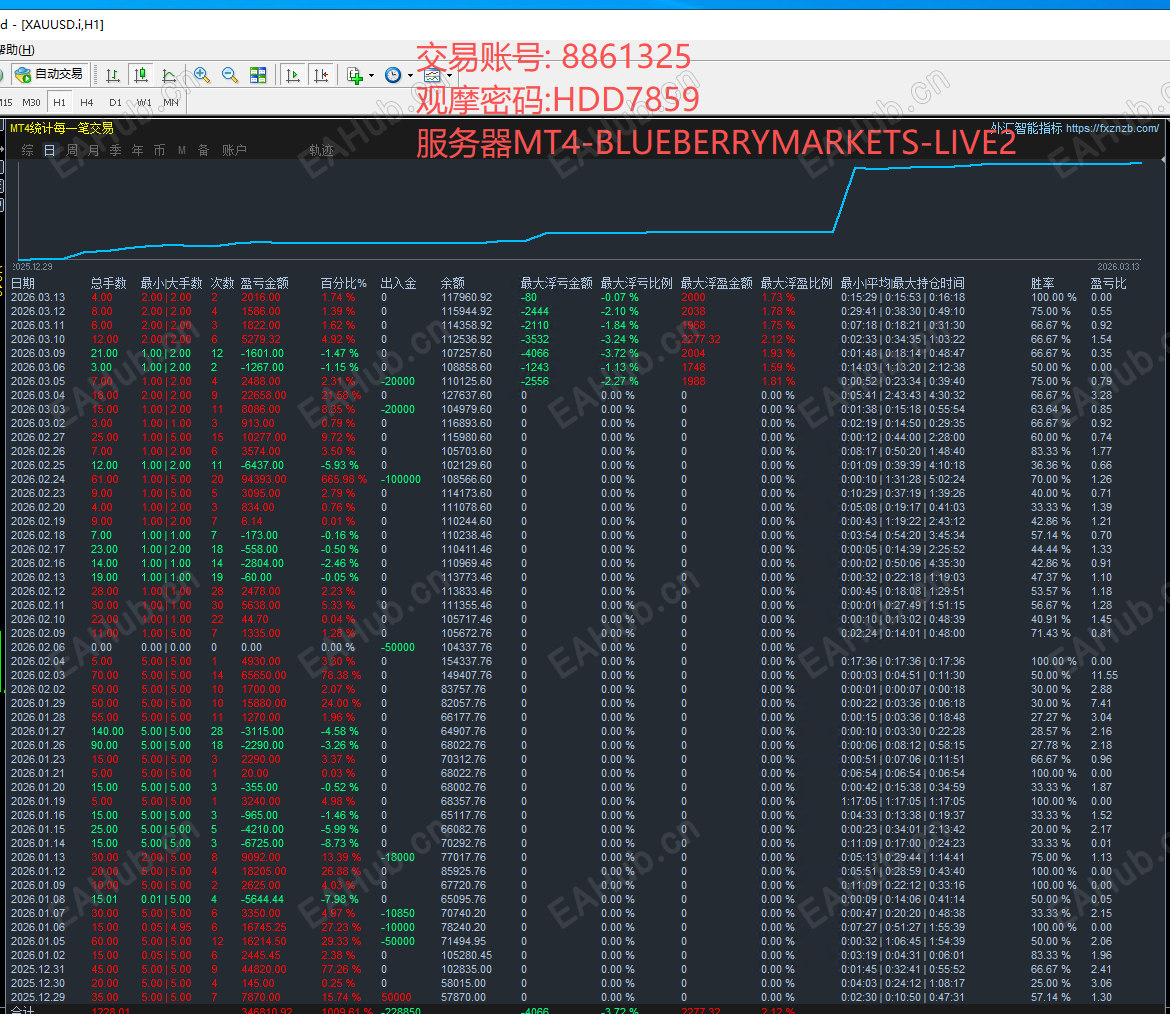Viewport: 1170px width, 1014px height.
Task: Click the chart end date 2026.03.13
Action: pos(1119,266)
